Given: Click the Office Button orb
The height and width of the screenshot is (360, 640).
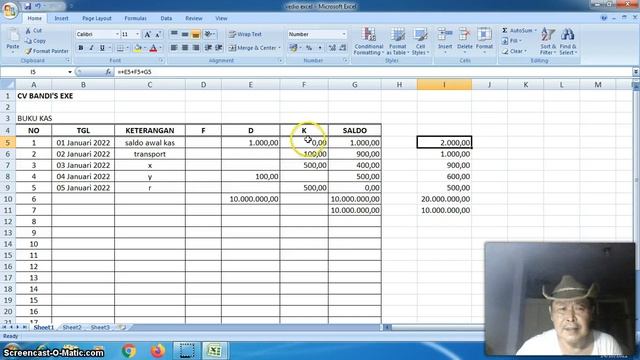Looking at the screenshot, I should click(x=10, y=10).
